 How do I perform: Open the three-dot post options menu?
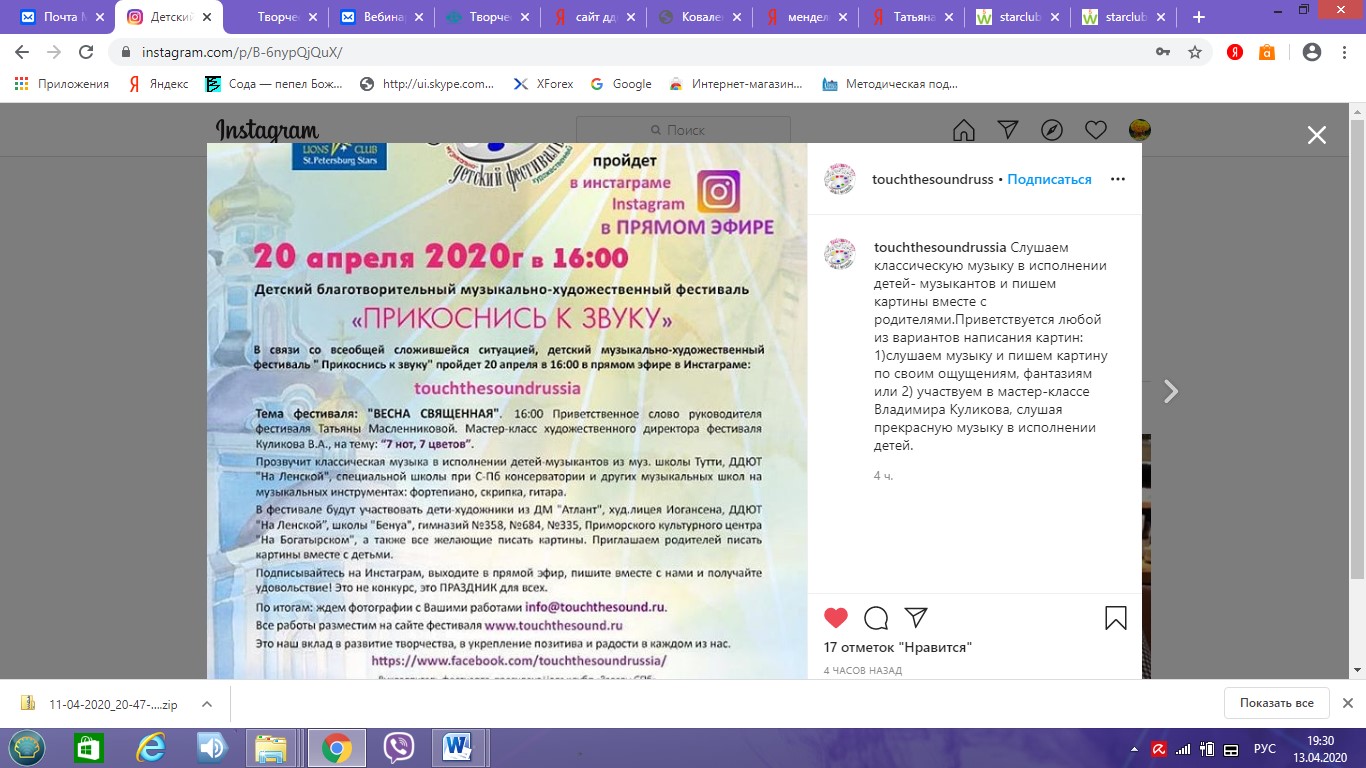coord(1118,179)
